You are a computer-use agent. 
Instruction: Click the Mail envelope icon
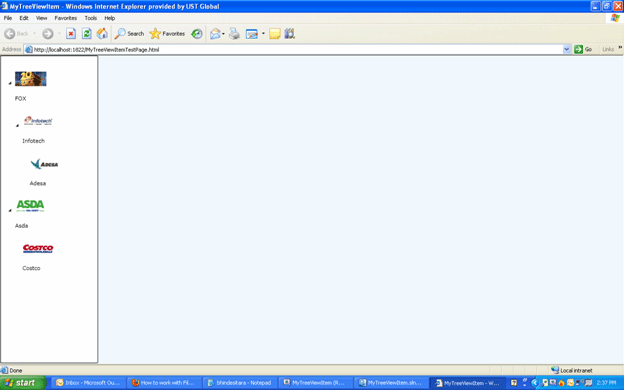click(x=215, y=34)
